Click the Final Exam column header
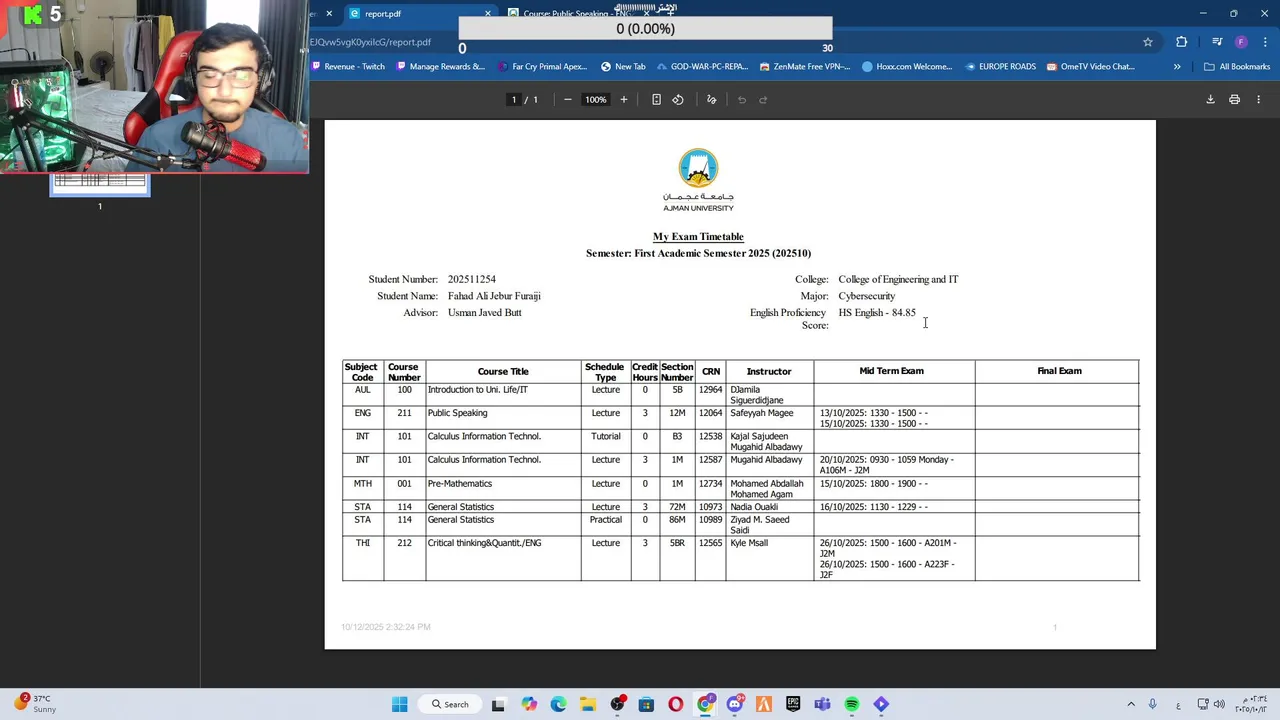 (1059, 371)
